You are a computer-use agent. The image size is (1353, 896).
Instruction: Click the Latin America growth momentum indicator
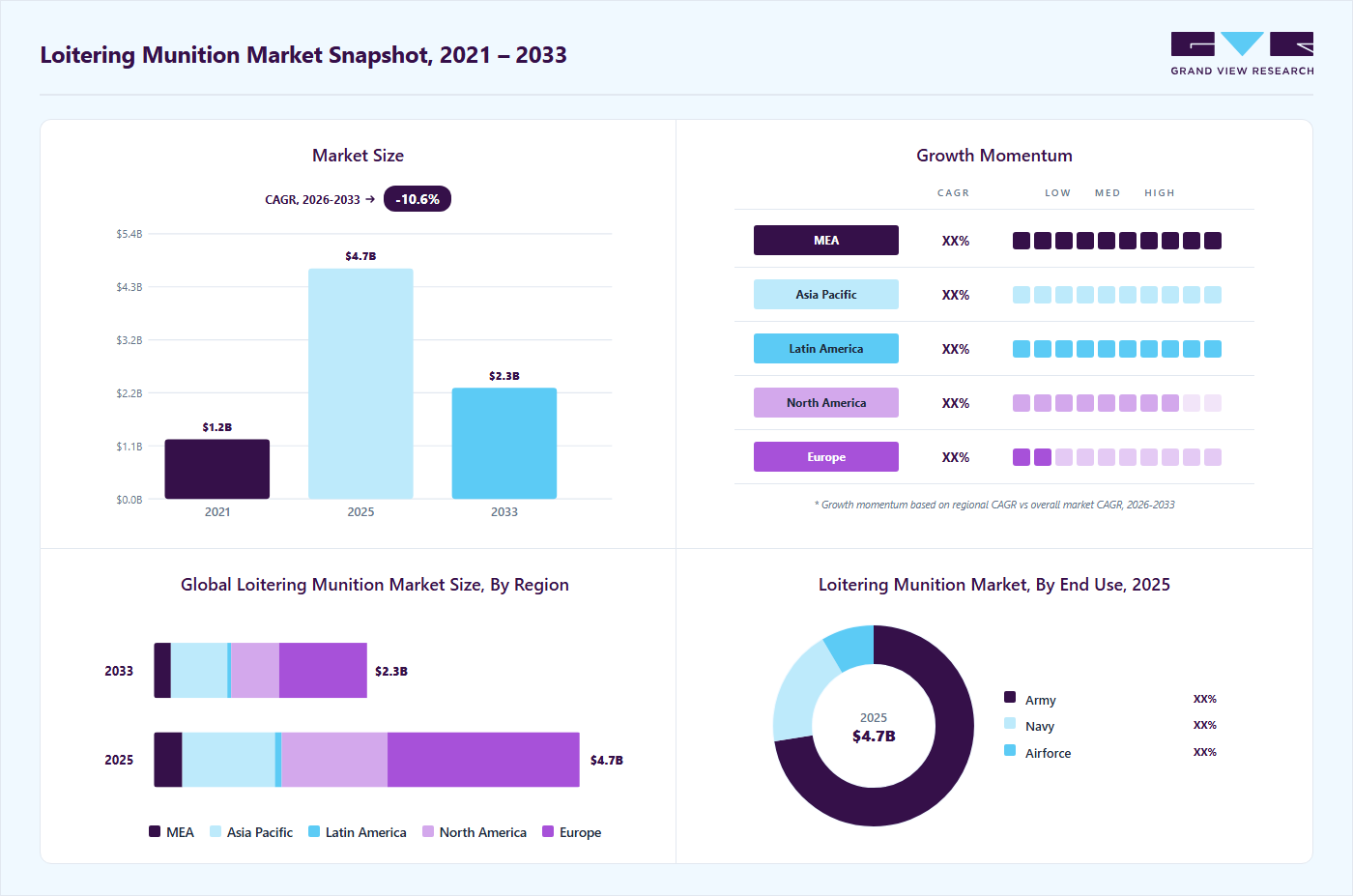[x=1117, y=349]
